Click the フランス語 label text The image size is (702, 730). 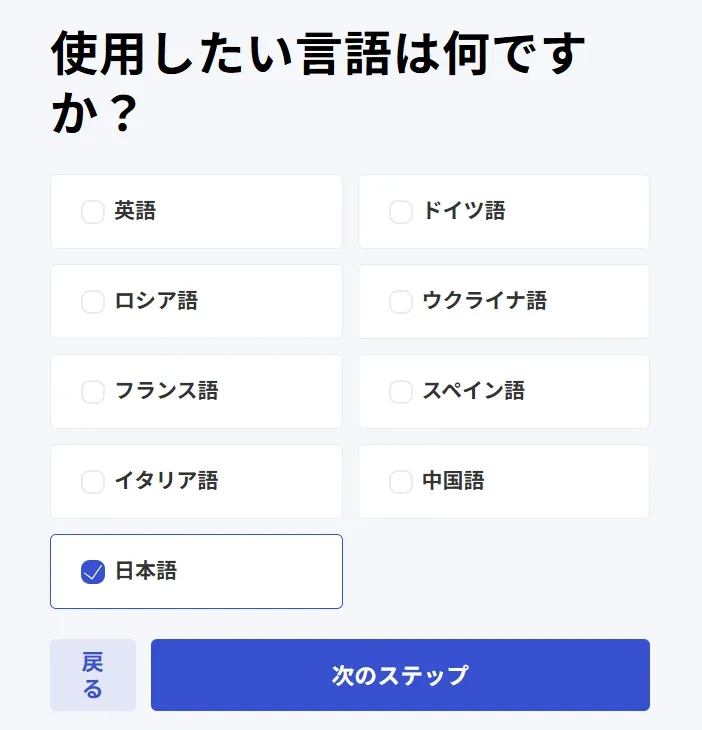[166, 391]
